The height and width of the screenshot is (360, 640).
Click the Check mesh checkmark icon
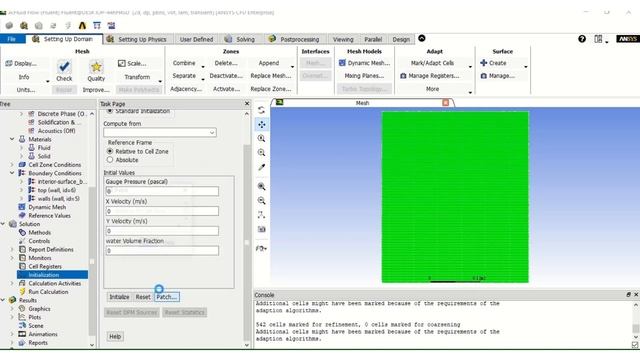[64, 66]
